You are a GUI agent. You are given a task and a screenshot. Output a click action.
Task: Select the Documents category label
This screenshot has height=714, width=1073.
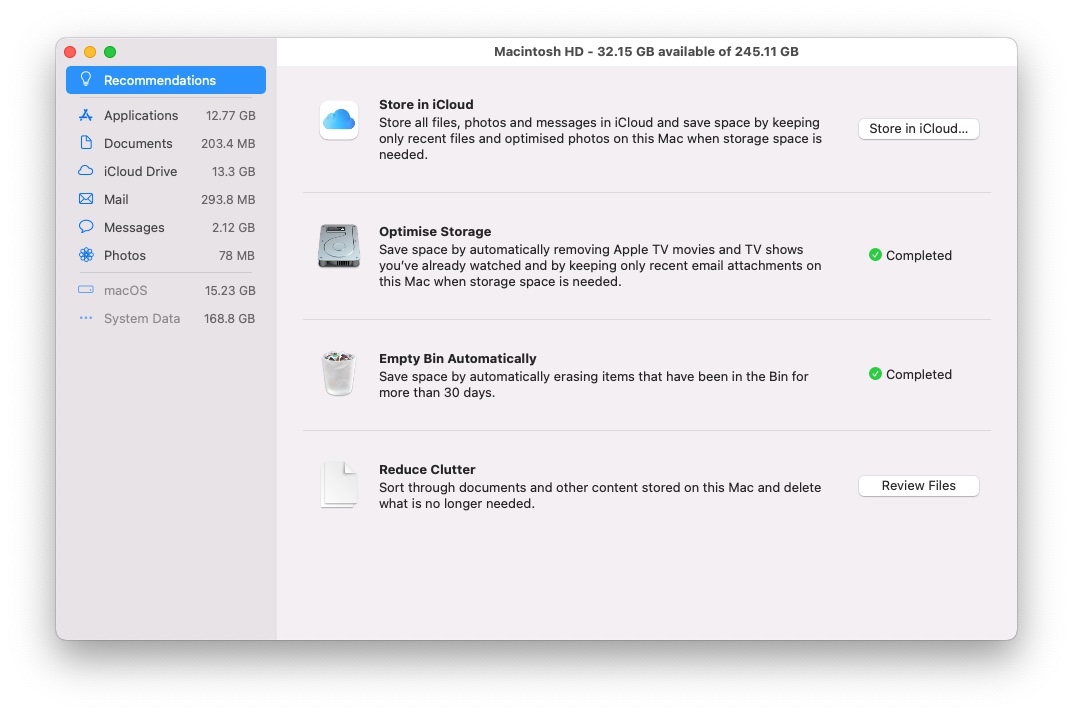coord(138,144)
